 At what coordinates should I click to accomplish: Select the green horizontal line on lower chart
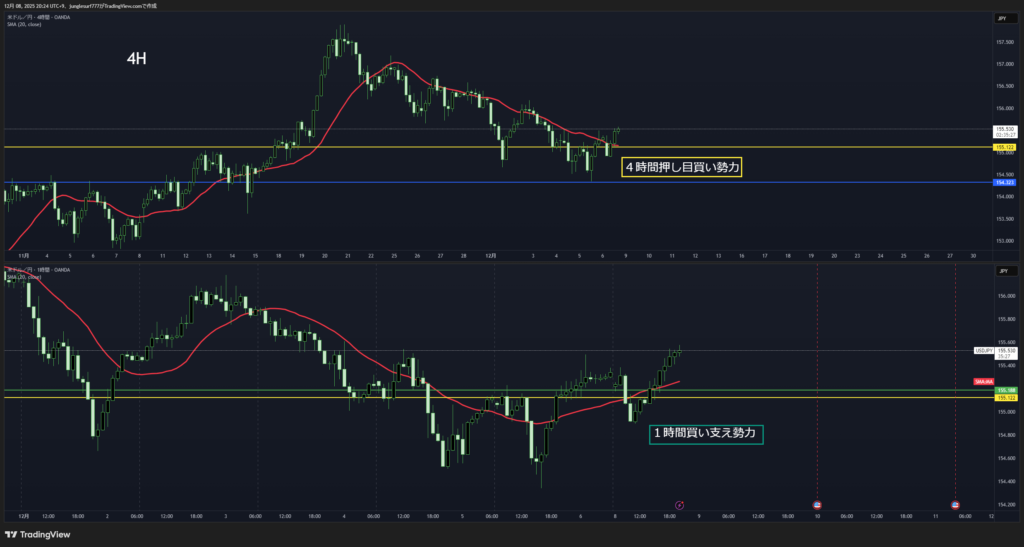300,390
